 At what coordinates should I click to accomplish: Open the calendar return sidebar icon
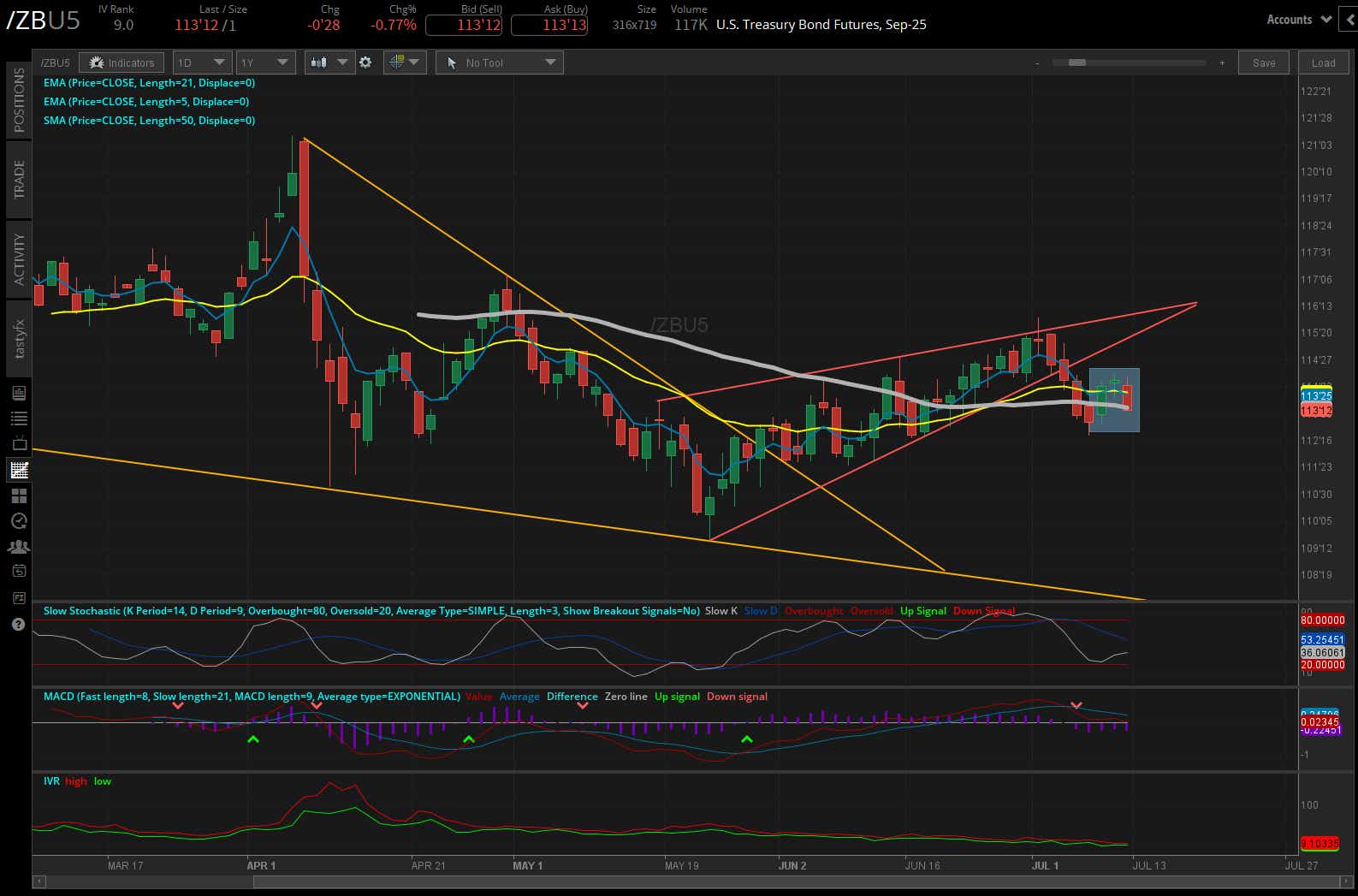point(19,571)
